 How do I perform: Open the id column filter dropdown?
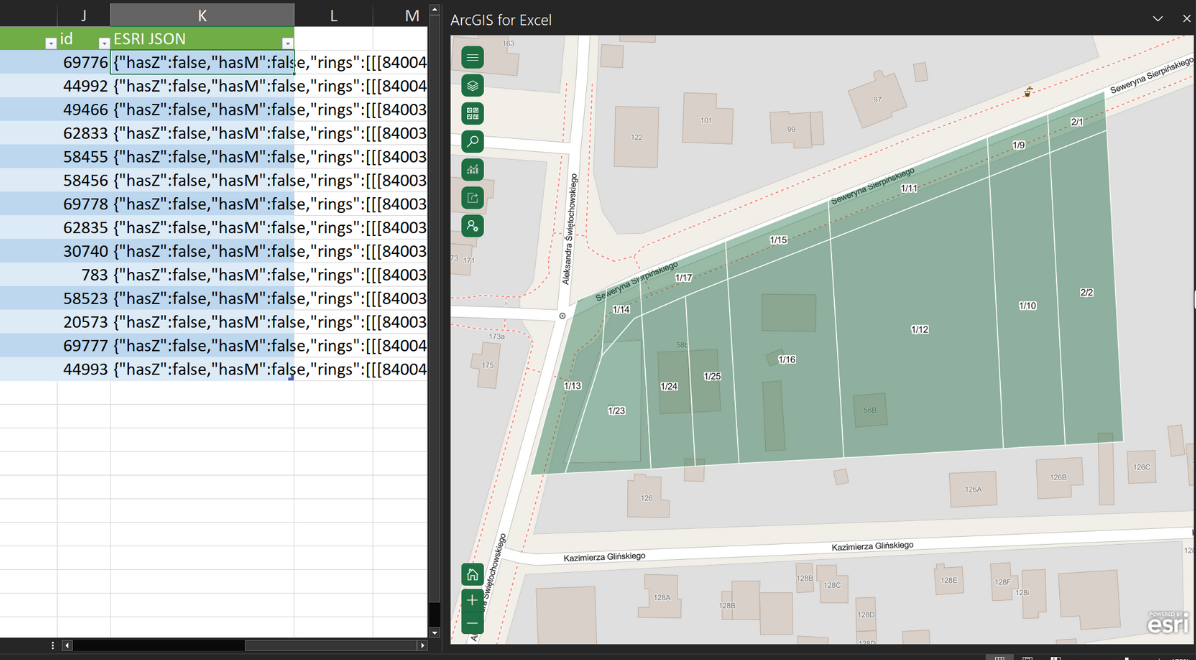coord(103,43)
